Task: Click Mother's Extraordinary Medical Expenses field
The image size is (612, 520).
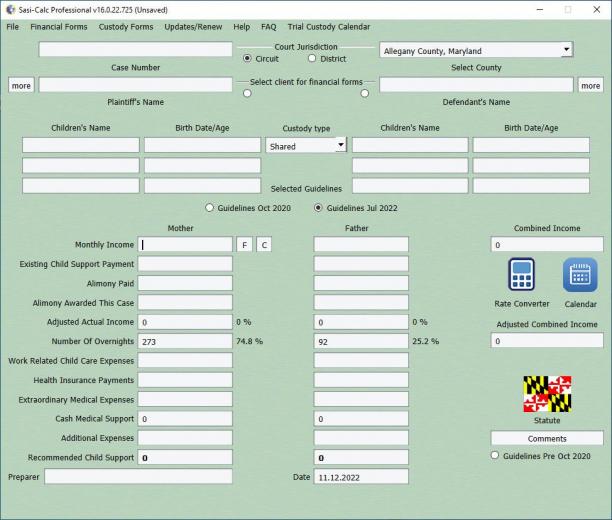Action: pyautogui.click(x=185, y=399)
